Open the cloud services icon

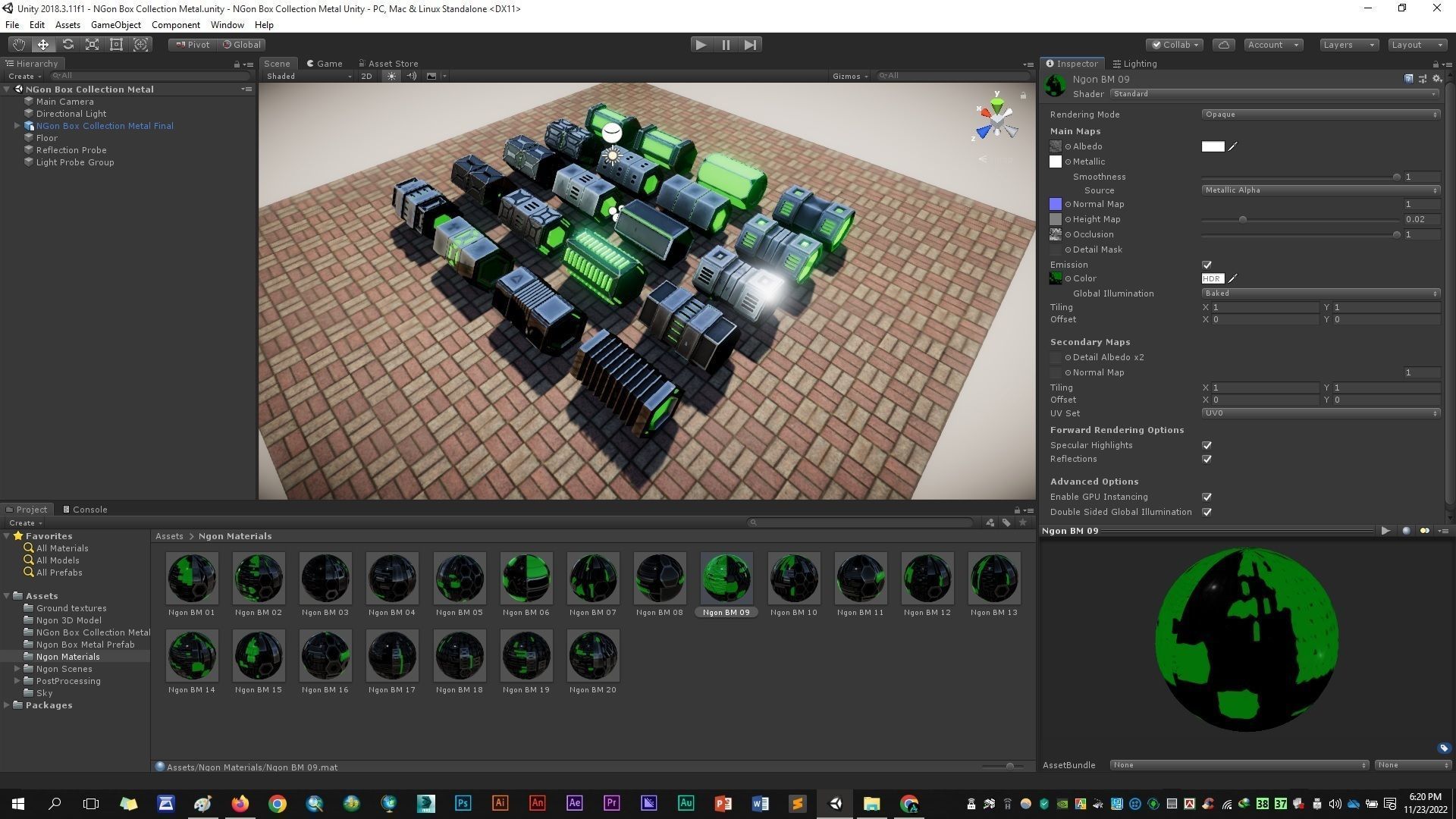[x=1223, y=45]
